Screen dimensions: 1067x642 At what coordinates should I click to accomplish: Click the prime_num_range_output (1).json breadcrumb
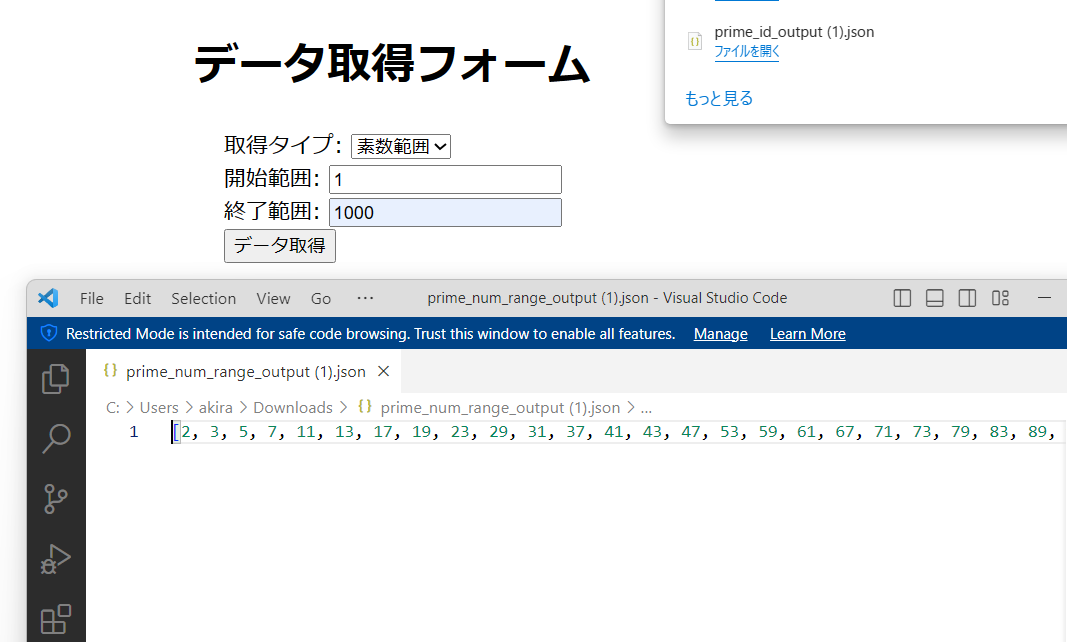(x=500, y=408)
